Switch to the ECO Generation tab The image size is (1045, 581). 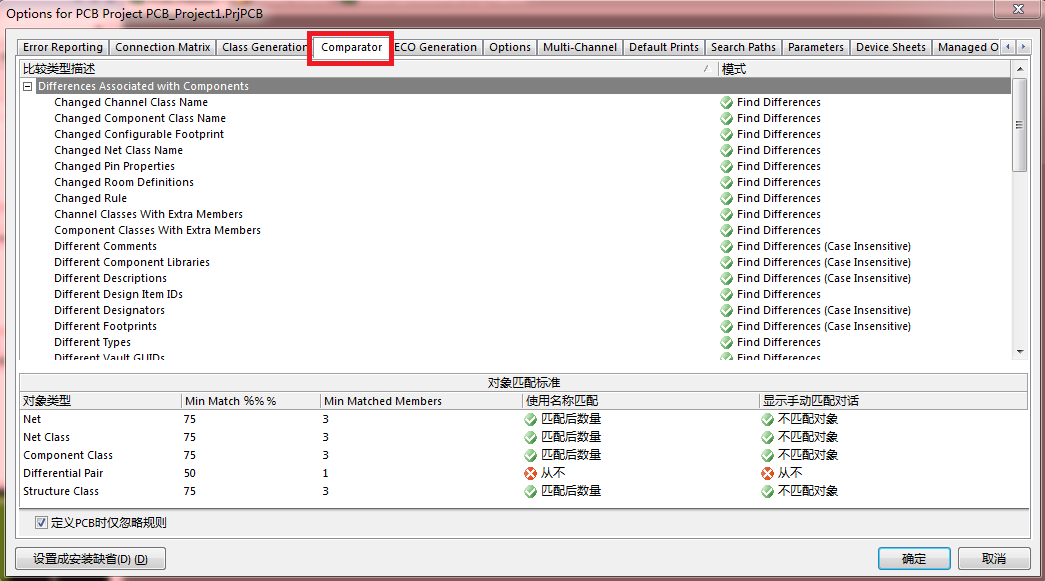coord(436,47)
